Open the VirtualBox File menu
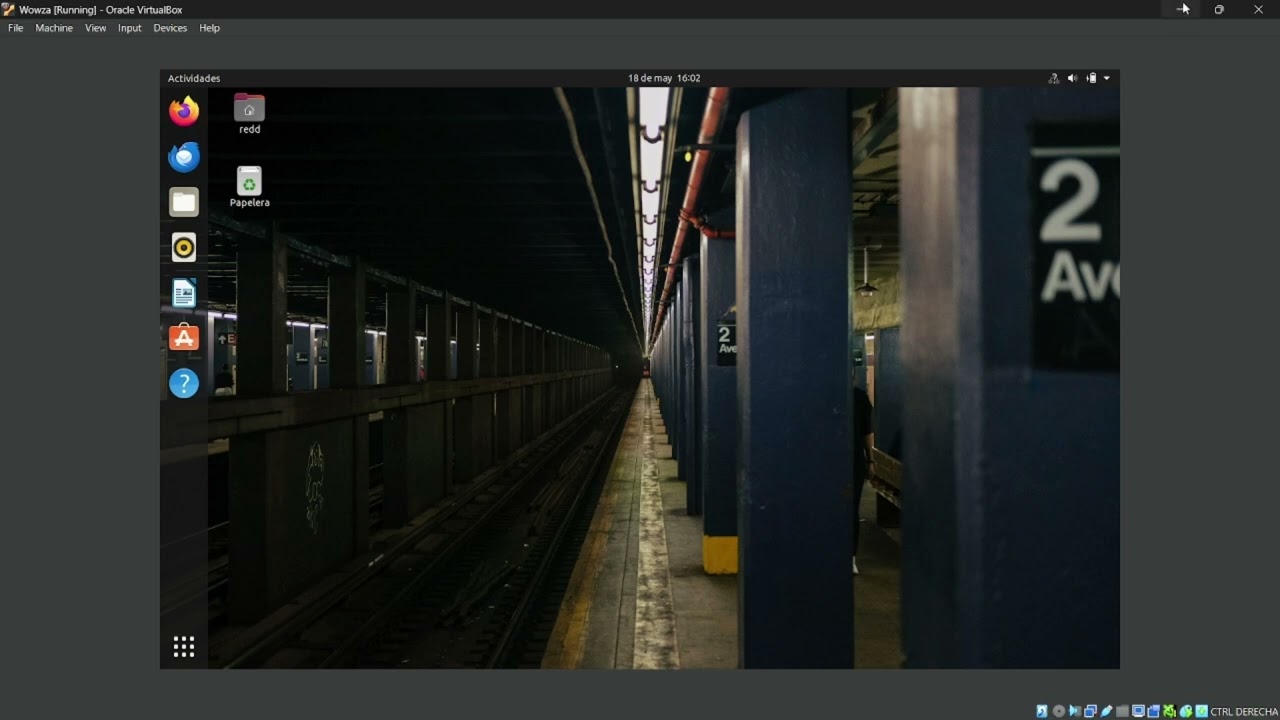1280x720 pixels. pos(16,28)
